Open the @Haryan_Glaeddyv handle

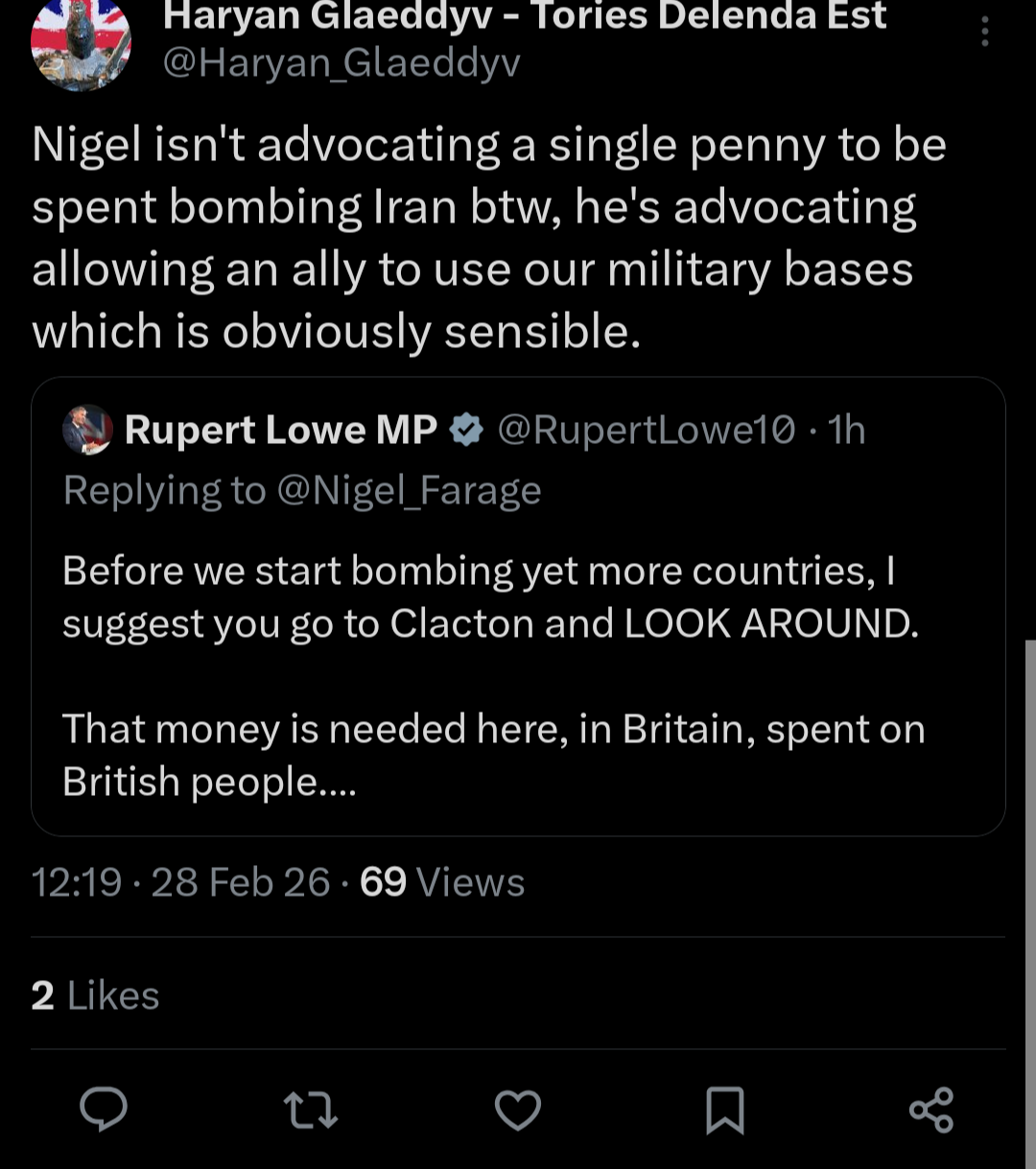tap(341, 63)
